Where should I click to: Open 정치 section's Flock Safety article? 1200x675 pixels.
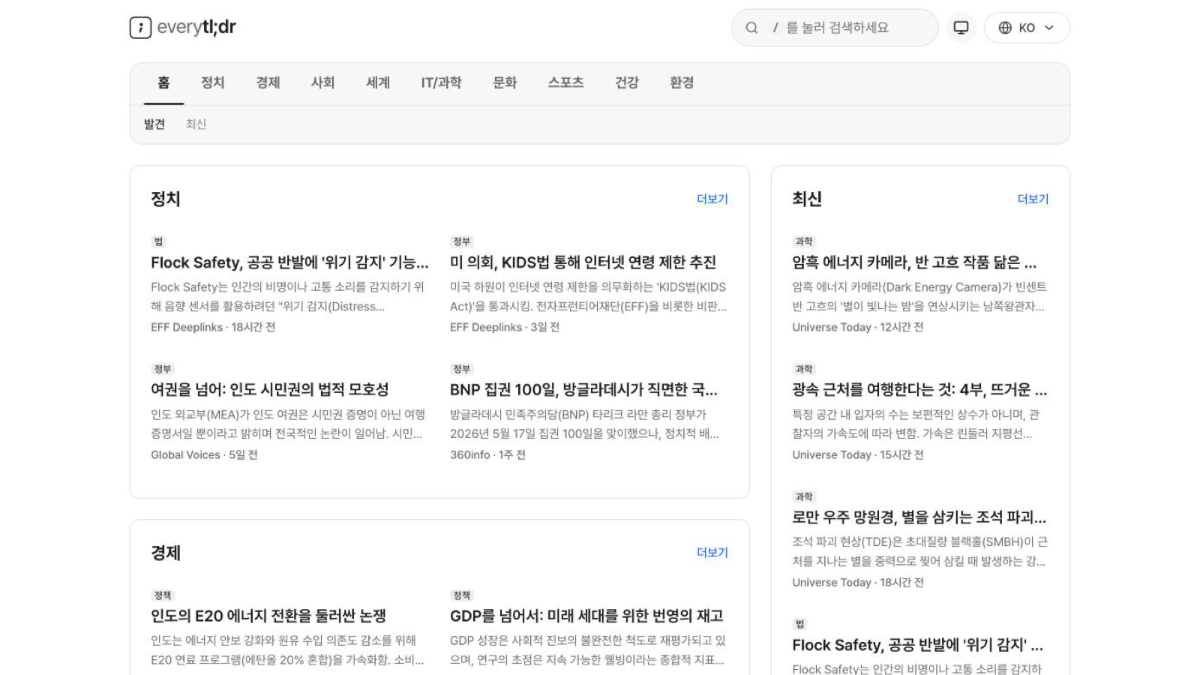[290, 262]
